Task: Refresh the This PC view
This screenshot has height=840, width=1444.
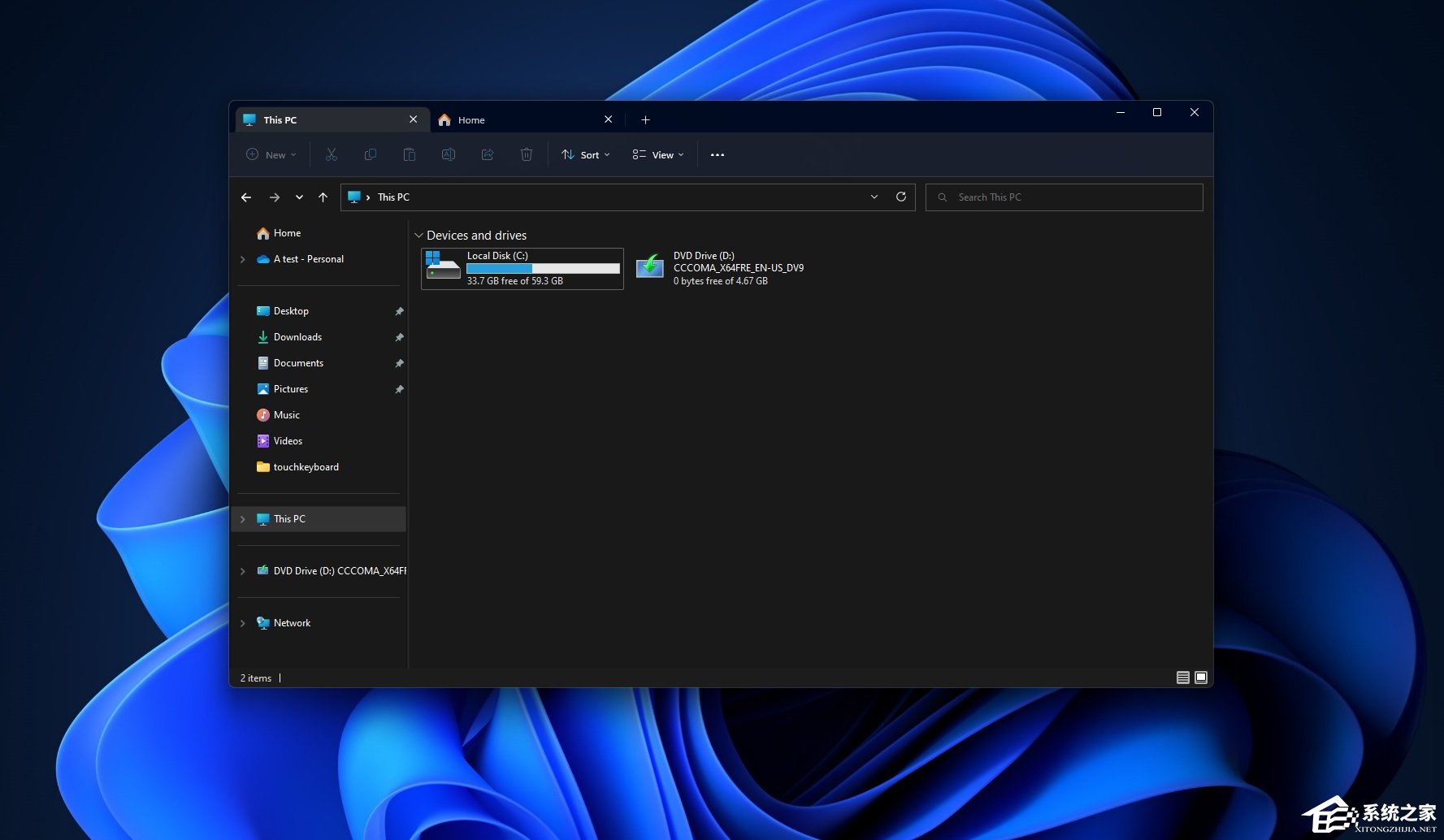Action: coord(900,197)
